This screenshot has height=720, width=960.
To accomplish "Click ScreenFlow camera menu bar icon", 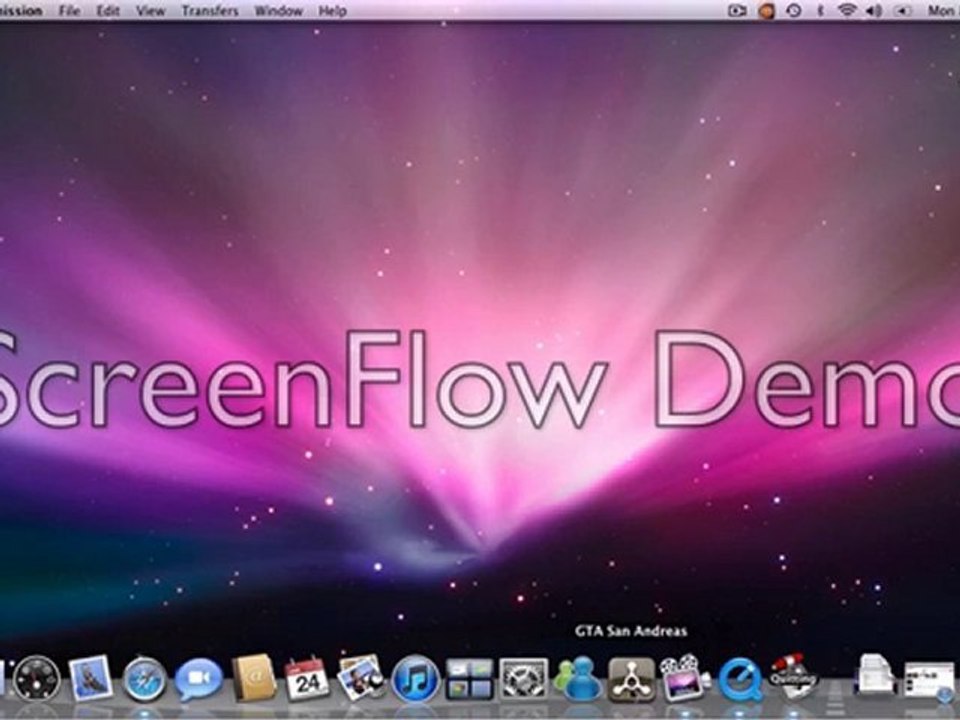I will (x=737, y=10).
